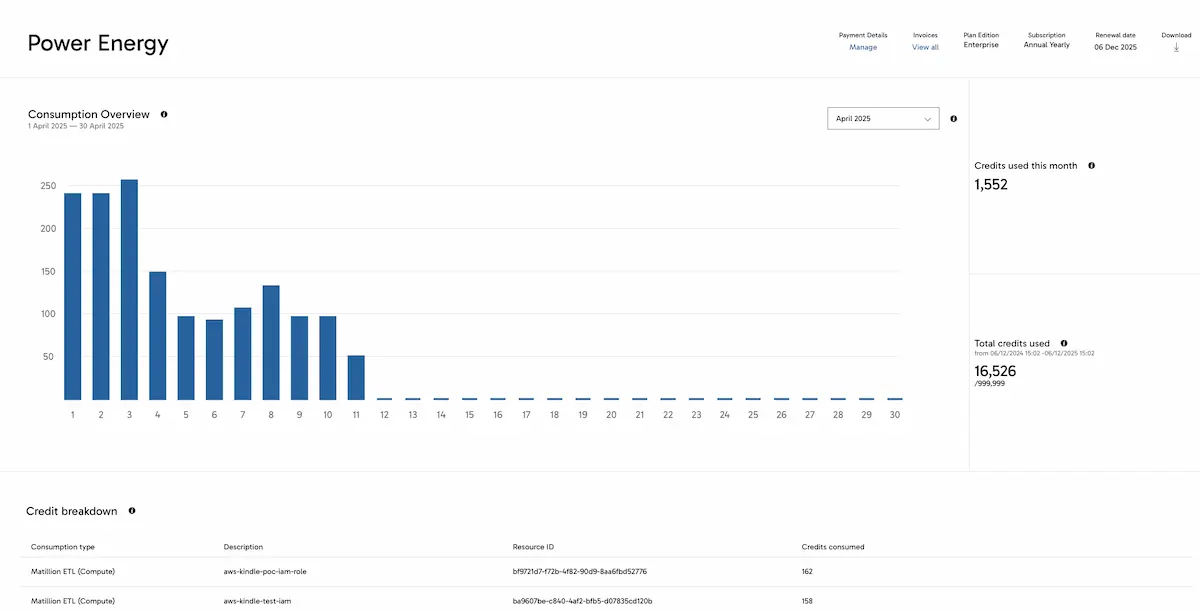Image resolution: width=1200 pixels, height=612 pixels.
Task: Click resource ID starting bf9721d7
Action: pos(579,572)
